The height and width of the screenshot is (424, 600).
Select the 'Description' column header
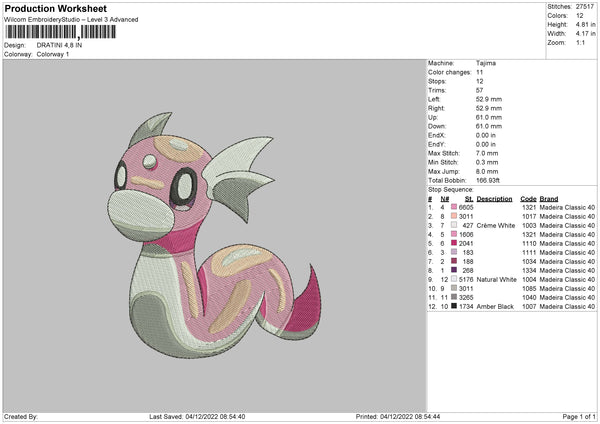(x=494, y=199)
